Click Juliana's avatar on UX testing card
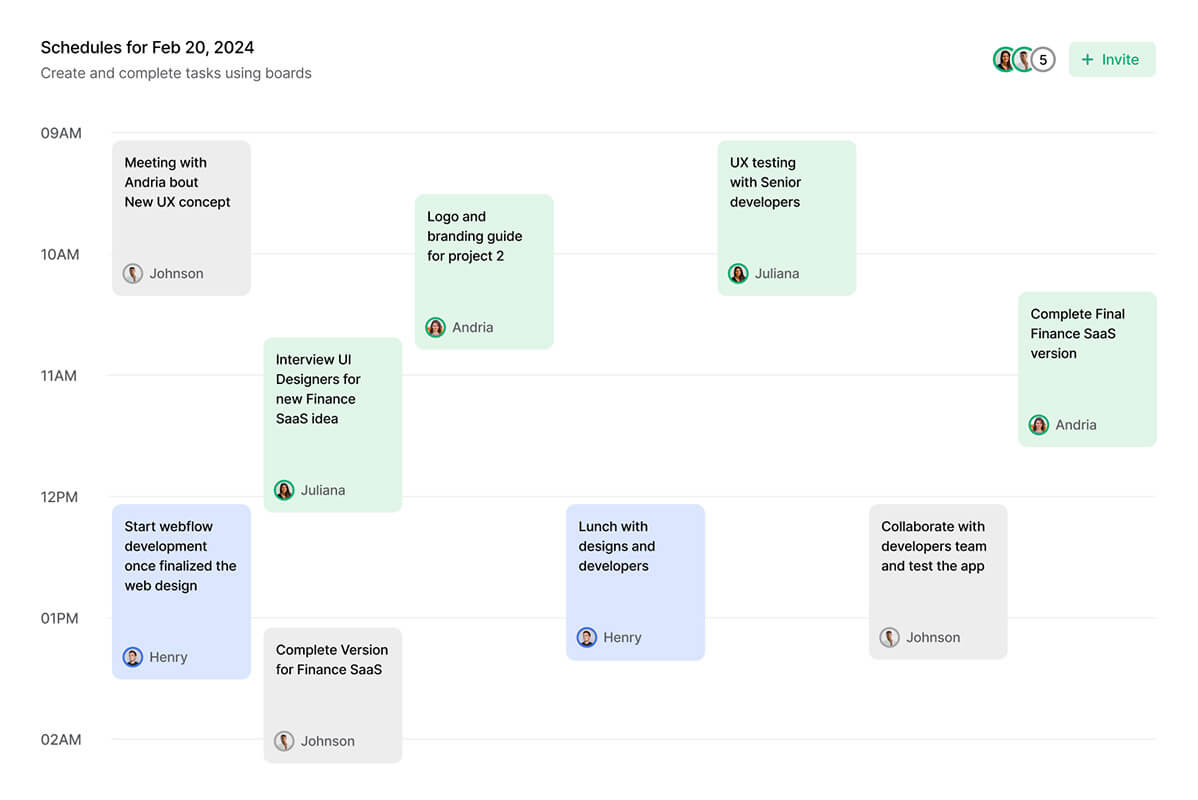 (738, 274)
